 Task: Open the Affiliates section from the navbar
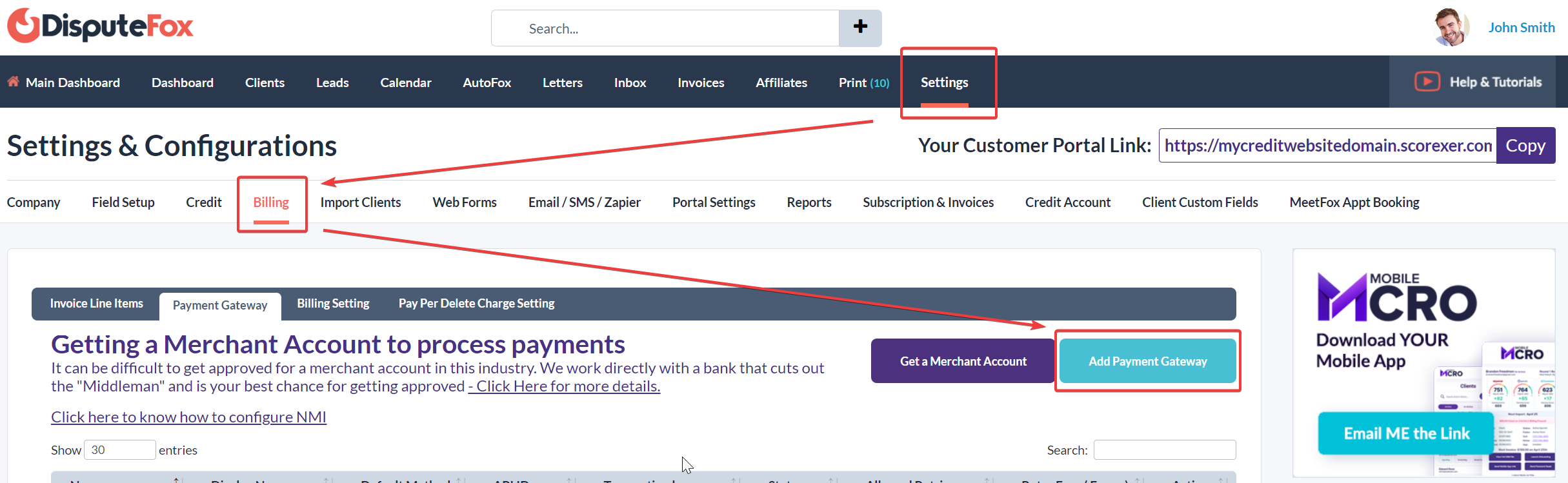pyautogui.click(x=781, y=83)
